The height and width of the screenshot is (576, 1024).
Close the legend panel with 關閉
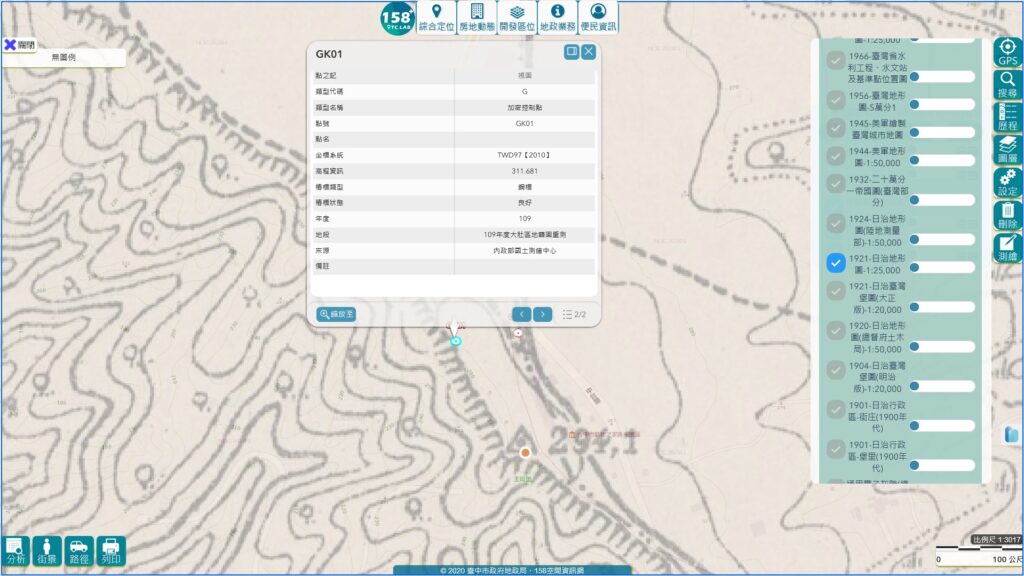(20, 44)
